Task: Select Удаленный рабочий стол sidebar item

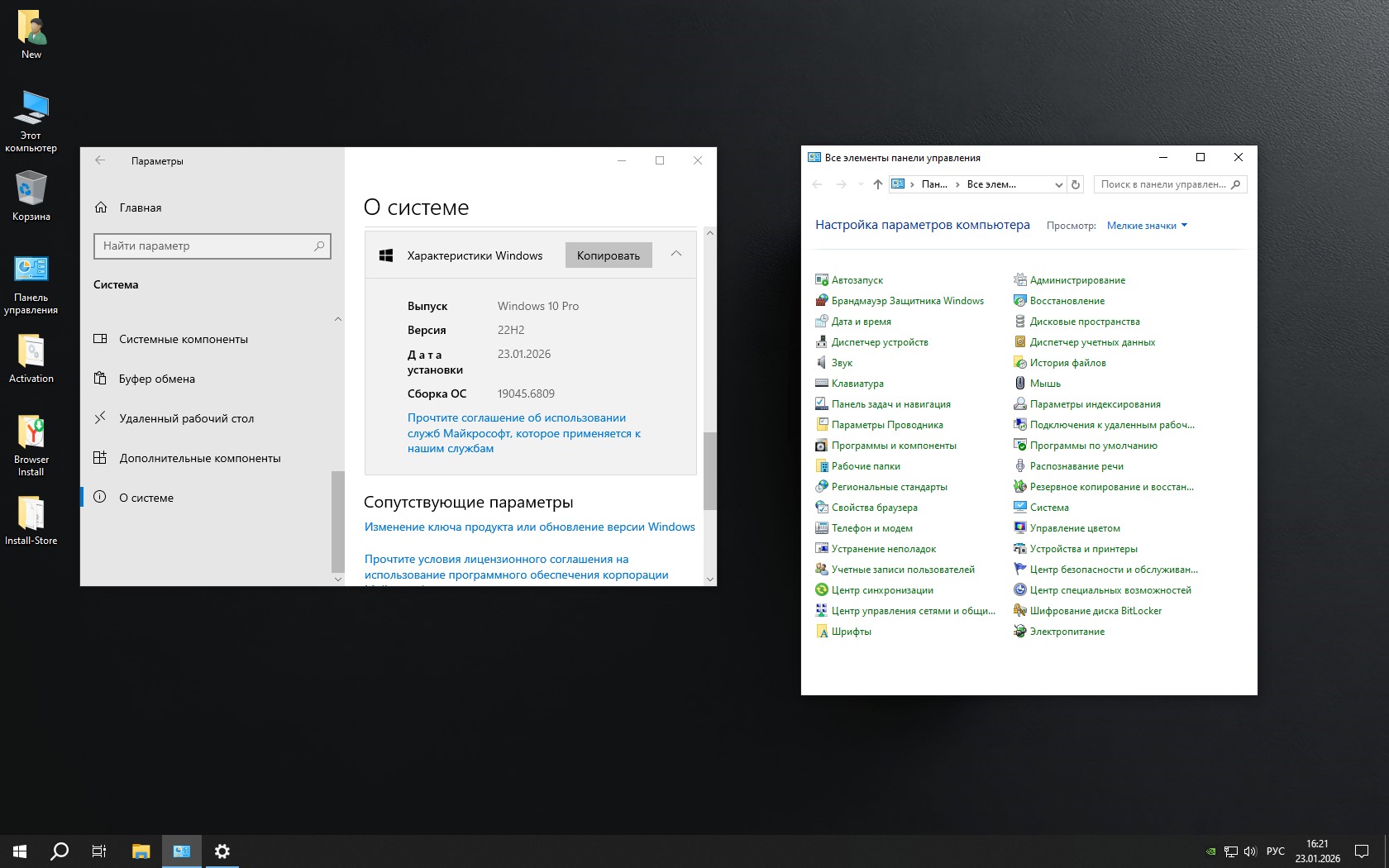Action: click(186, 418)
